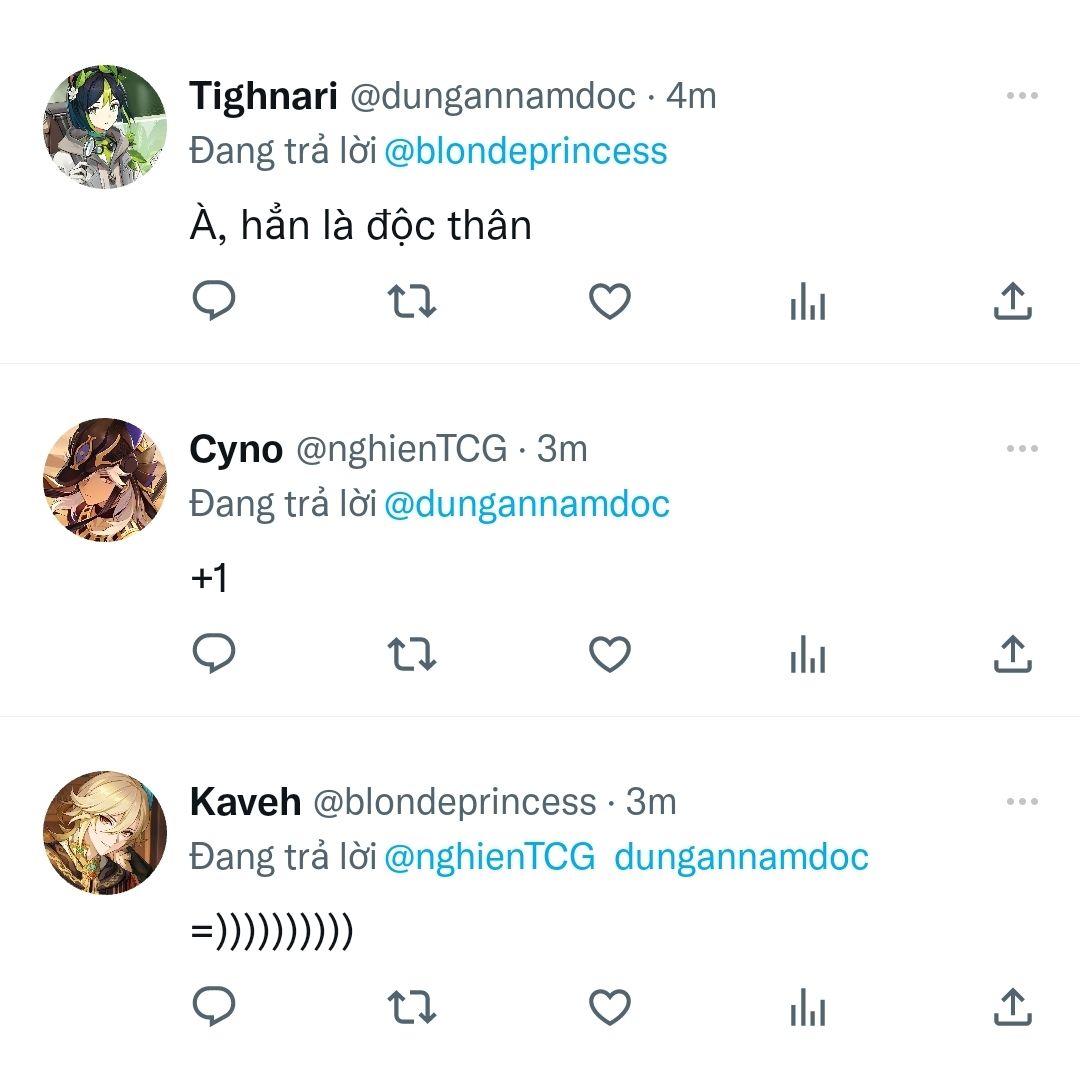The width and height of the screenshot is (1080, 1065).
Task: View analytics for Tighnari's tweet
Action: click(807, 301)
